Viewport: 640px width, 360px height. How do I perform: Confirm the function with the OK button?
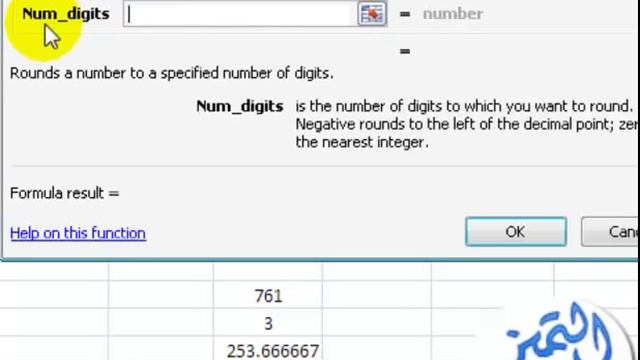pos(516,232)
